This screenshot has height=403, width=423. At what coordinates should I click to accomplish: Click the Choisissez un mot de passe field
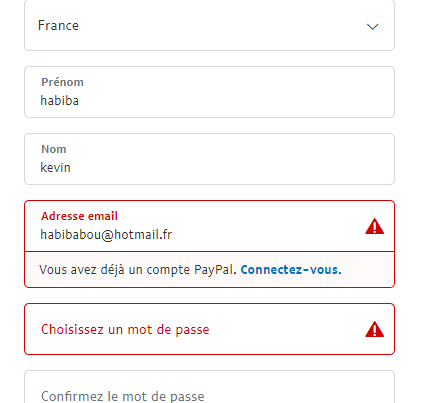tap(209, 329)
